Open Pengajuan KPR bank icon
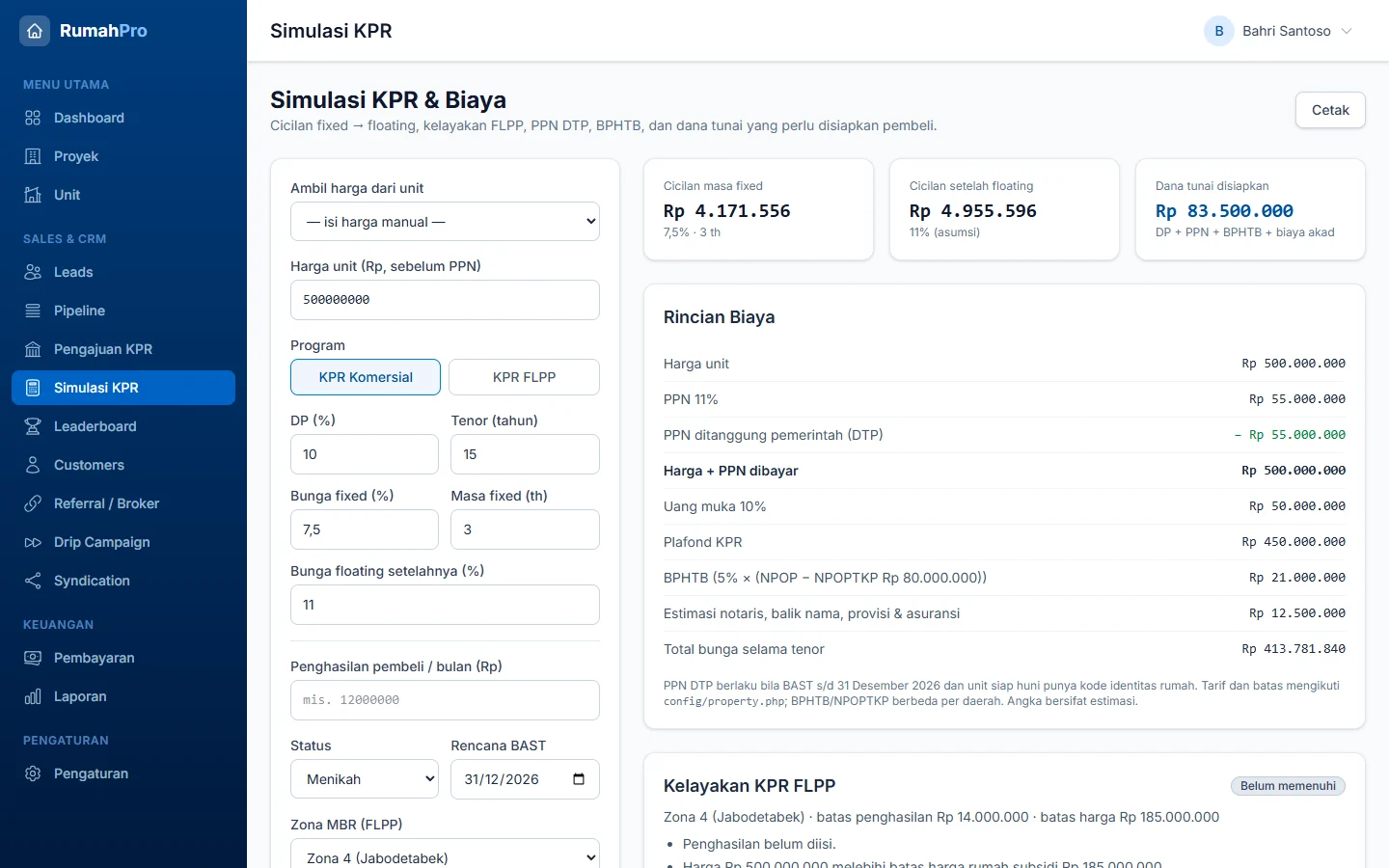 tap(33, 349)
